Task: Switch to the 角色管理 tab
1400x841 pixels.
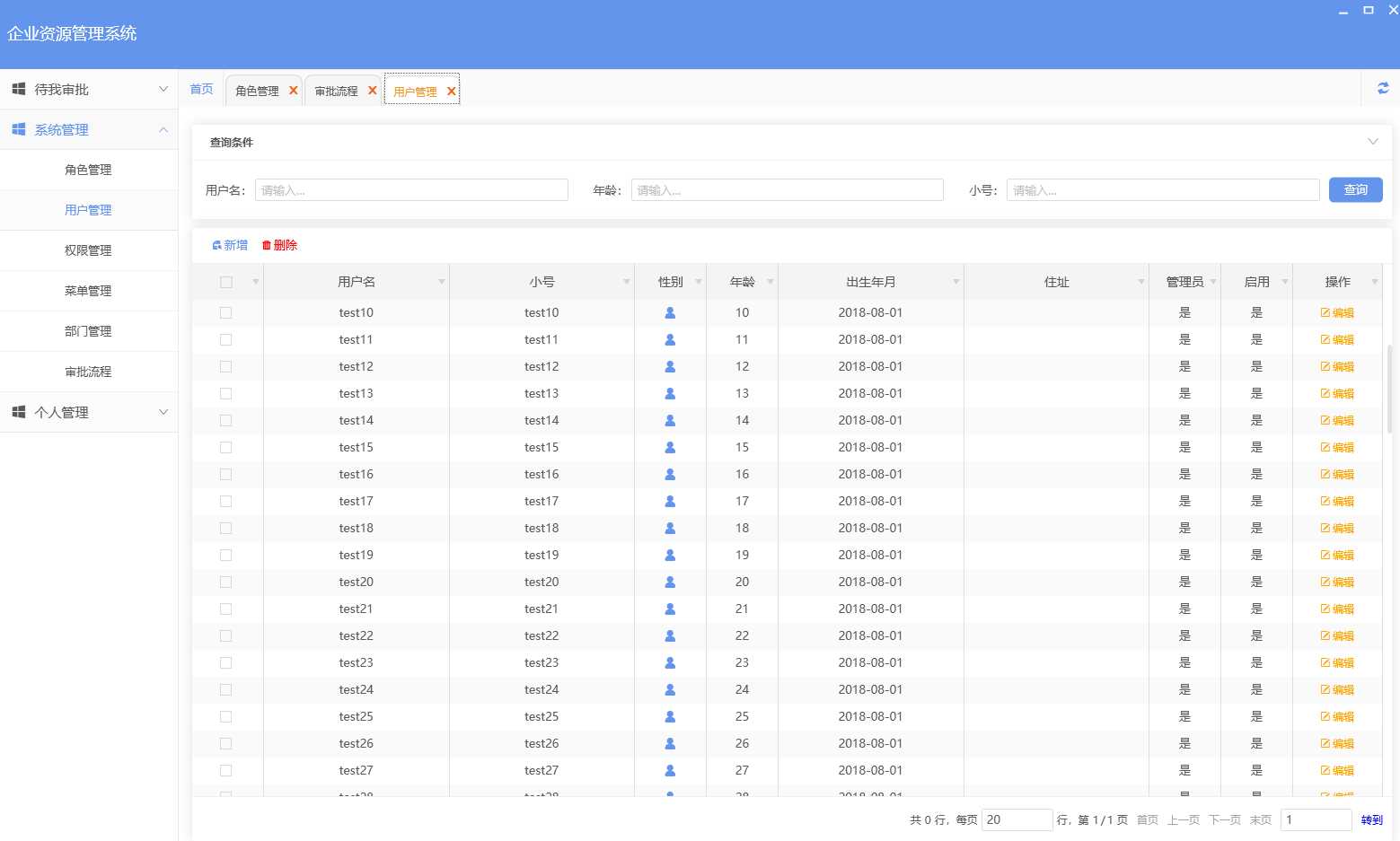Action: [x=257, y=91]
